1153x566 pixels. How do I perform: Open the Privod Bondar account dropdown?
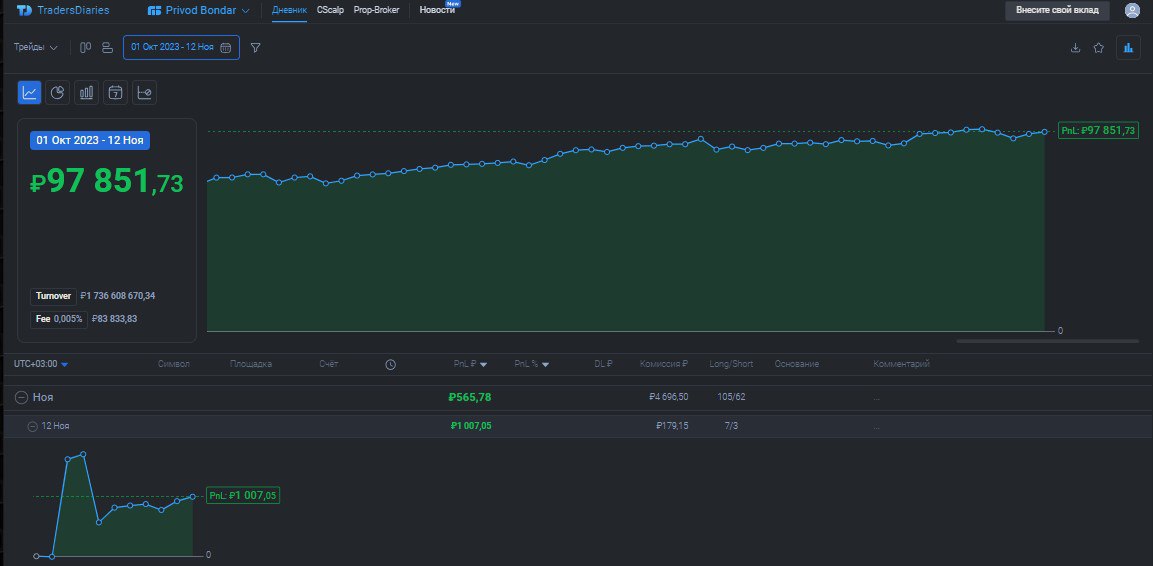199,10
